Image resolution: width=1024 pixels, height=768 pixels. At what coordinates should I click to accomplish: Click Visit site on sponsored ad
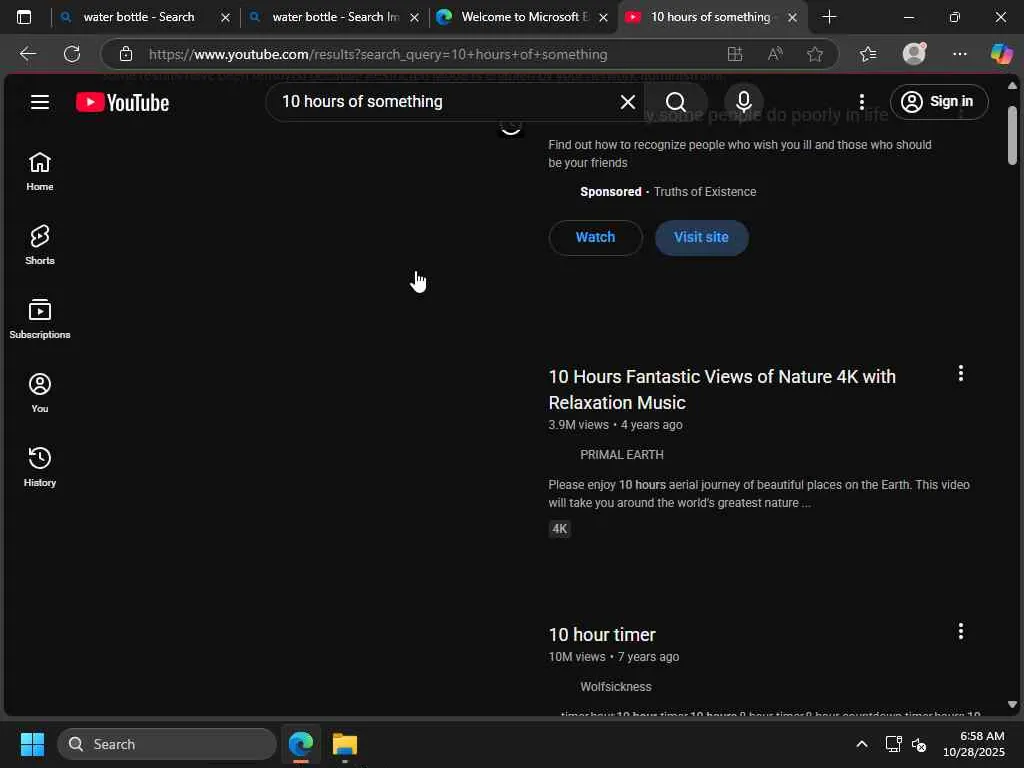click(x=701, y=237)
